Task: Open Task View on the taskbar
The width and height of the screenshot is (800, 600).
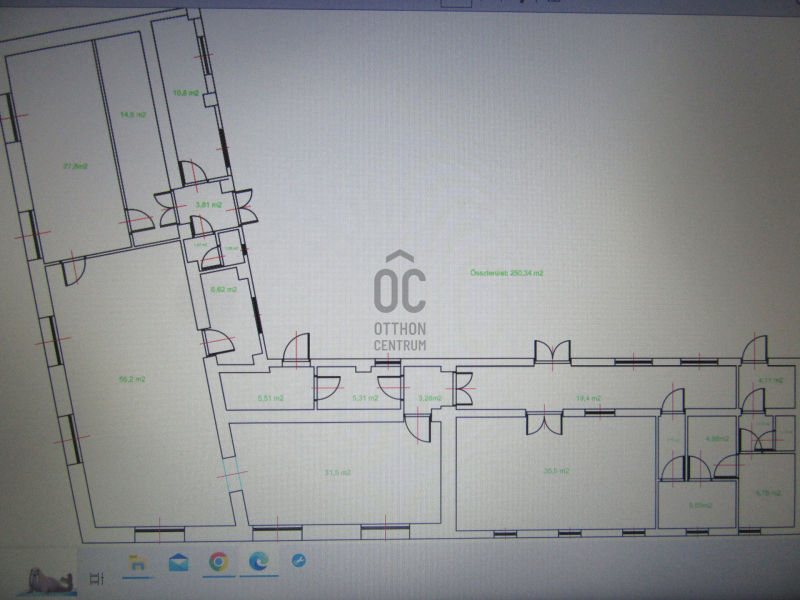Action: point(97,577)
